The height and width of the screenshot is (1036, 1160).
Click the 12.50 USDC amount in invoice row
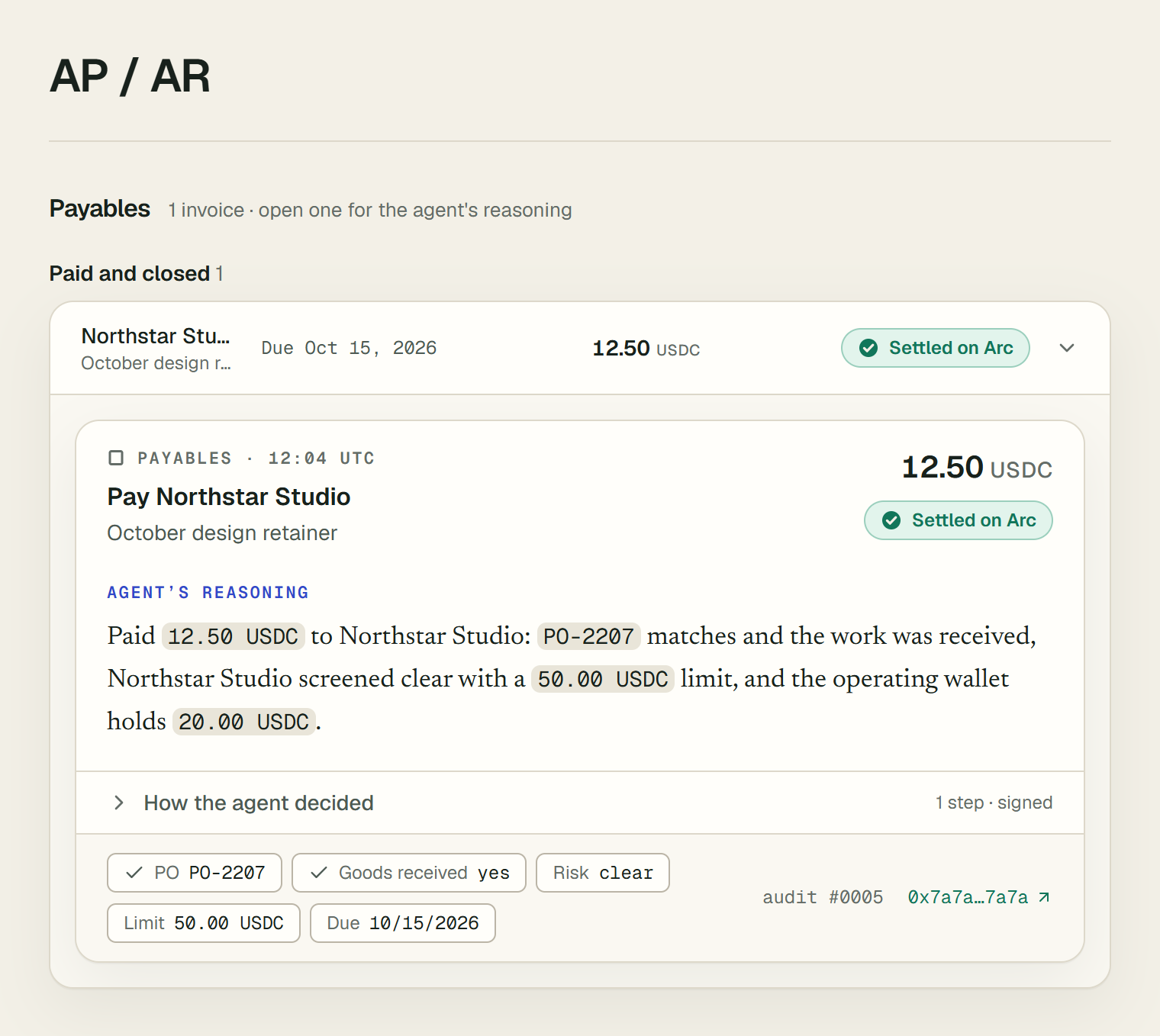click(646, 349)
